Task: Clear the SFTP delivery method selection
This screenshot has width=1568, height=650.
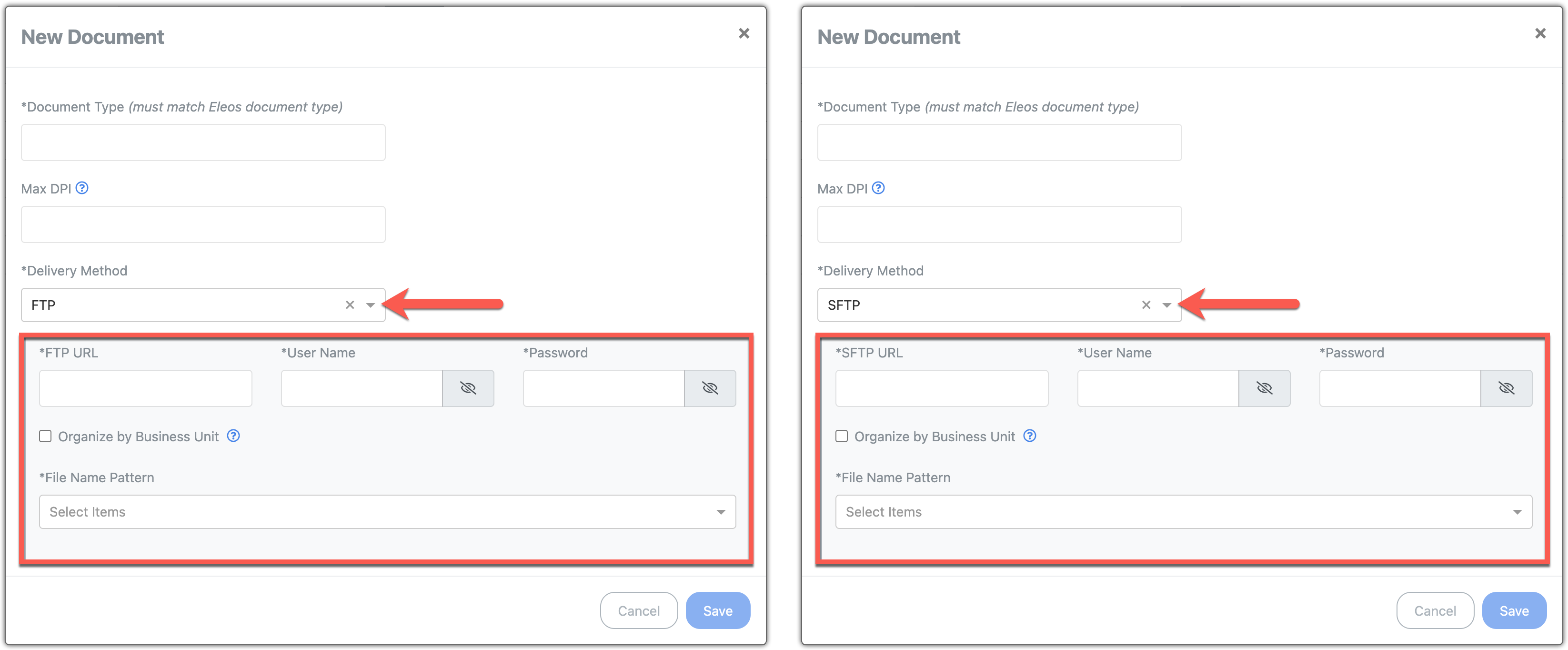Action: point(1146,305)
